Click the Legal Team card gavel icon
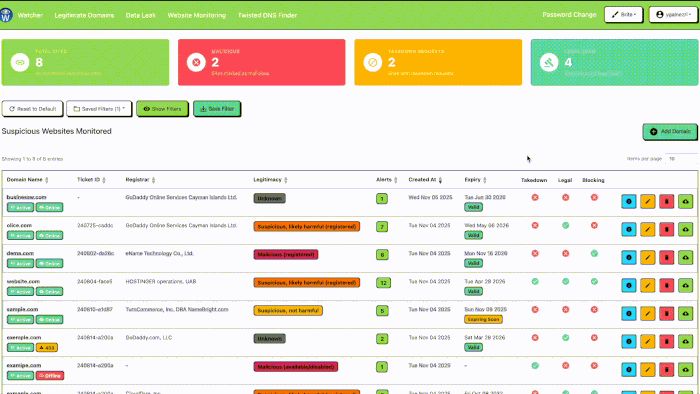 click(549, 62)
